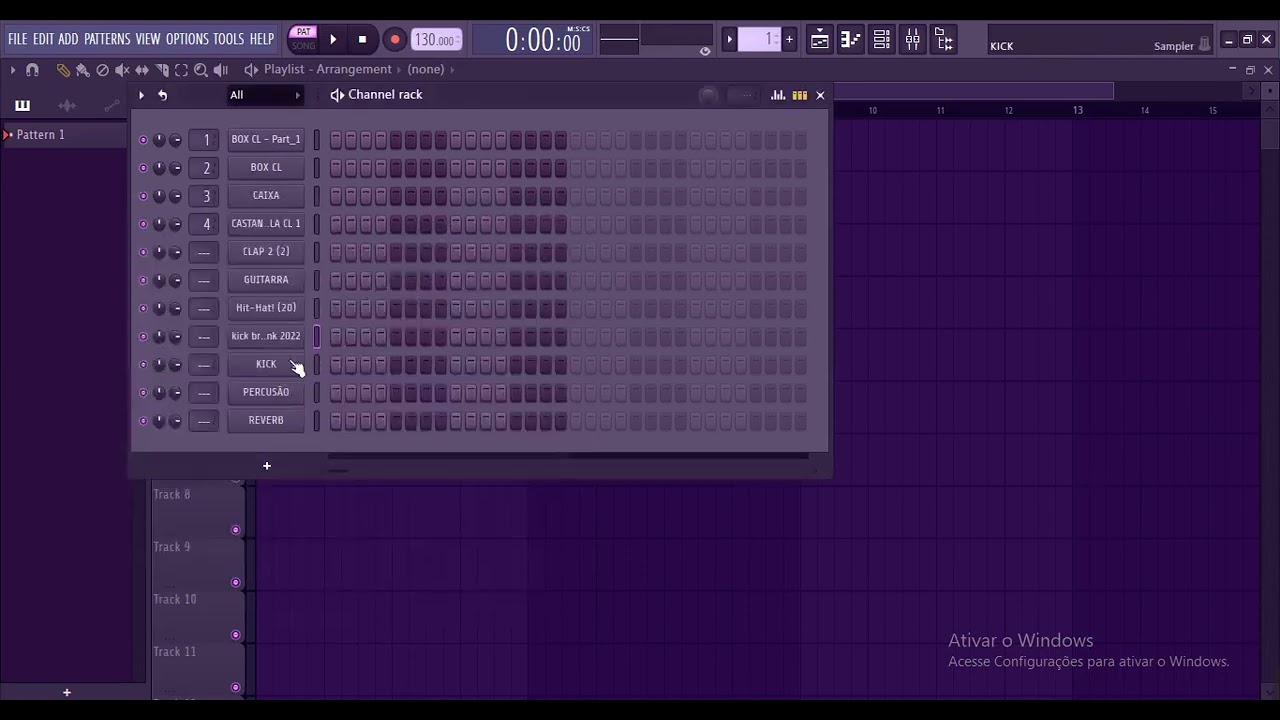The width and height of the screenshot is (1280, 720).
Task: Mute the CLAP 2 (2) channel
Action: pyautogui.click(x=143, y=252)
